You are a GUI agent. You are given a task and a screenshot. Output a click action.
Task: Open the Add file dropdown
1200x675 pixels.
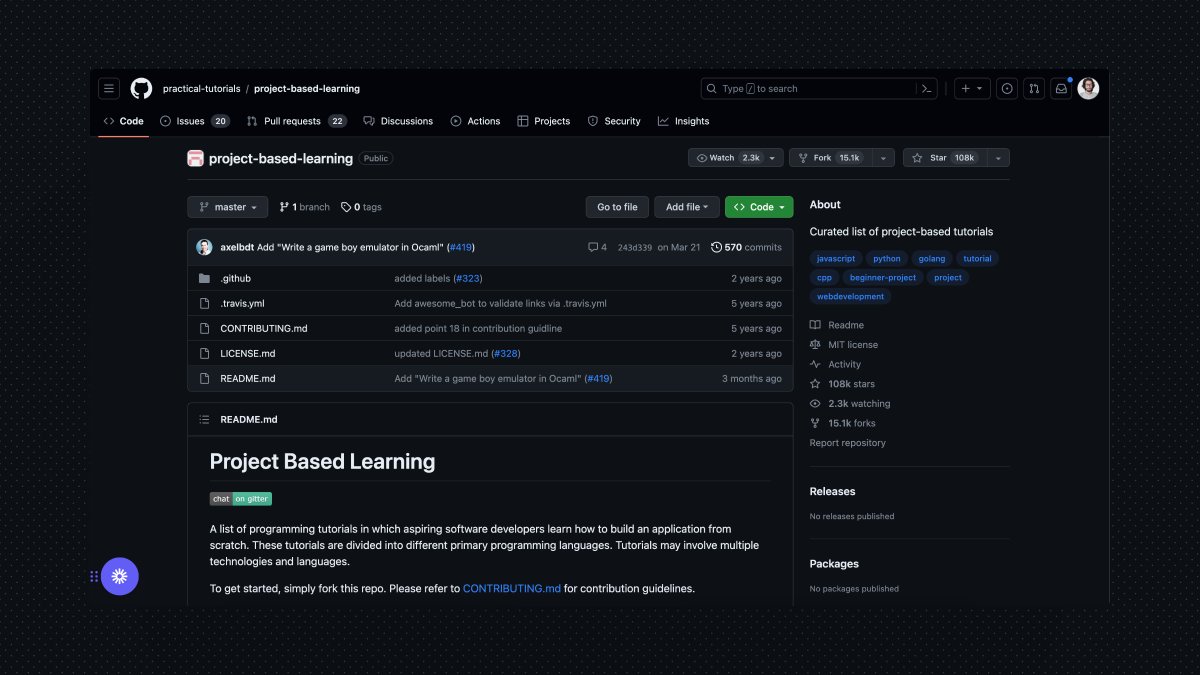(x=686, y=207)
